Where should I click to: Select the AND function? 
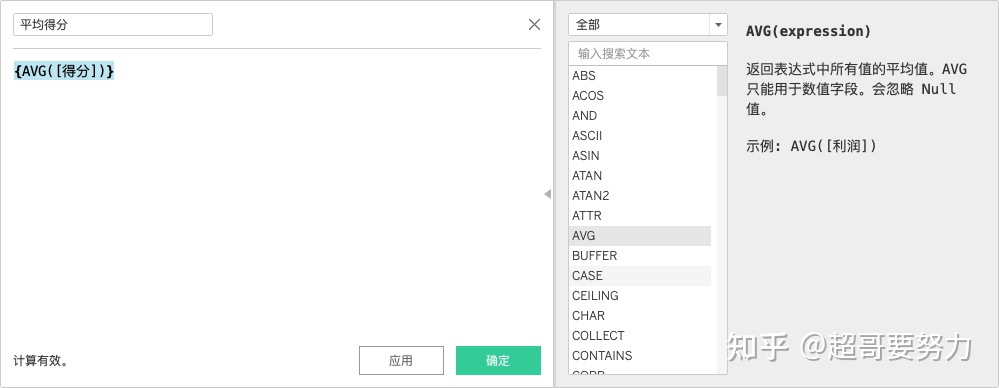point(640,116)
